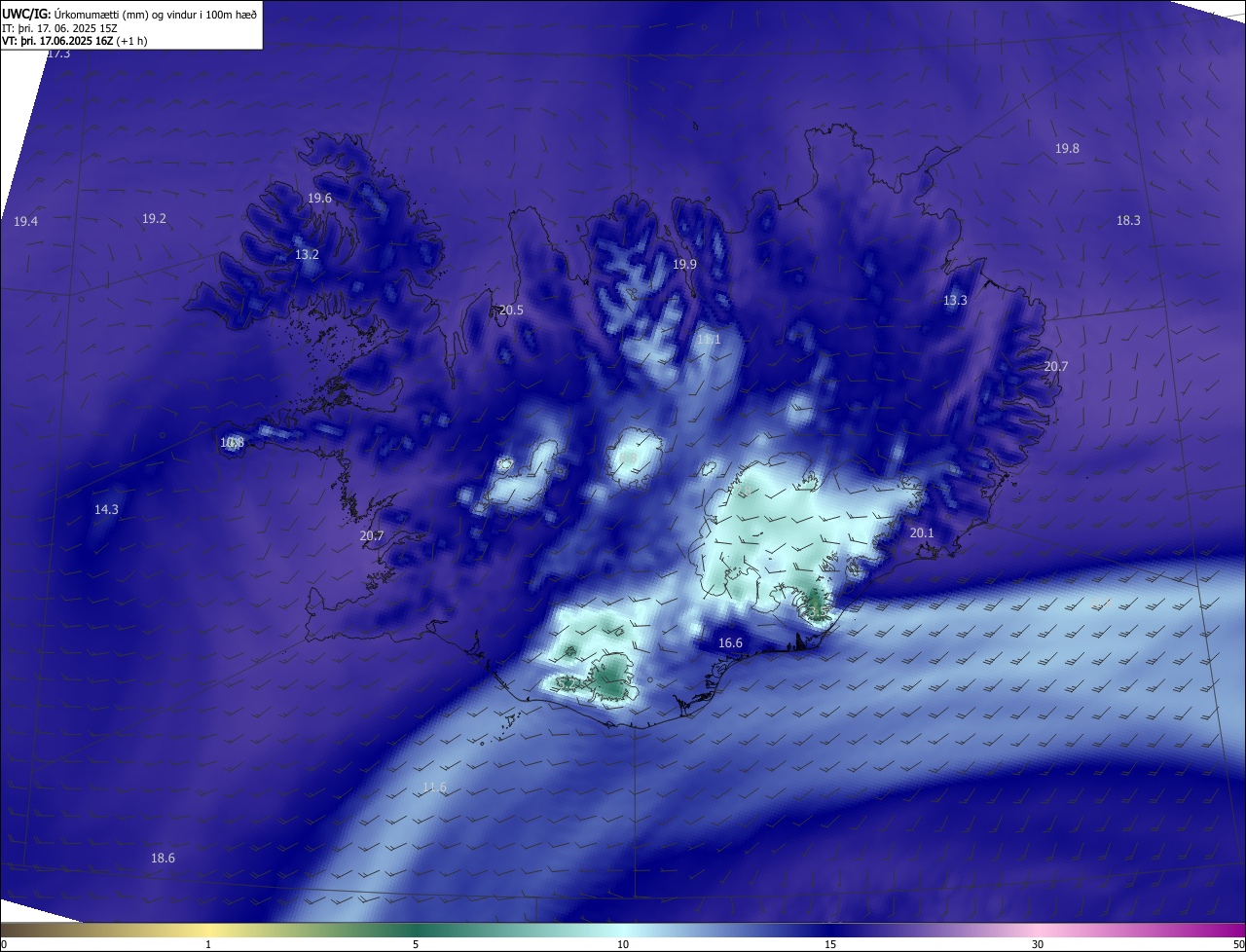Select the 14.3 value label

pos(106,510)
